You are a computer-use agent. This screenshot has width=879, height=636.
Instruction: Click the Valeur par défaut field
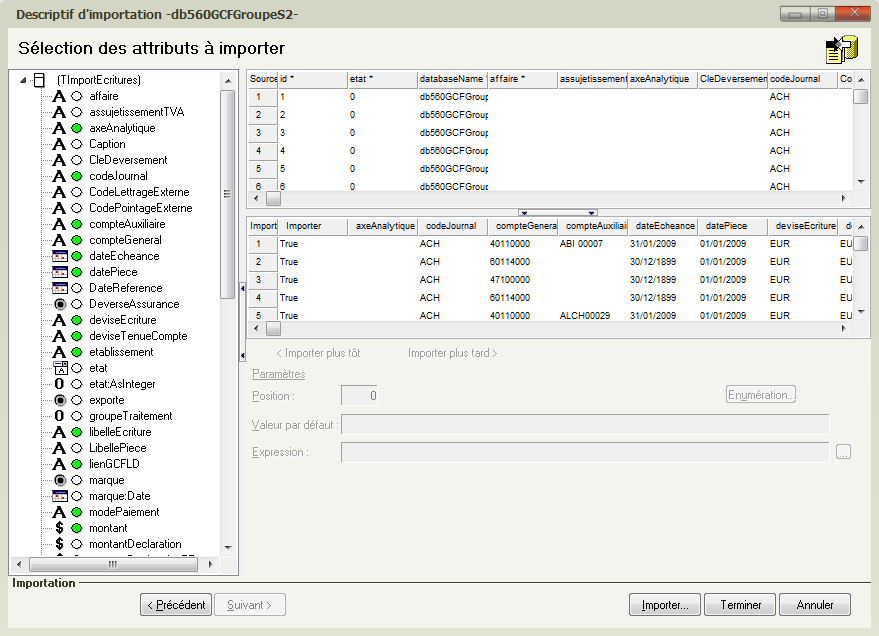tap(585, 425)
